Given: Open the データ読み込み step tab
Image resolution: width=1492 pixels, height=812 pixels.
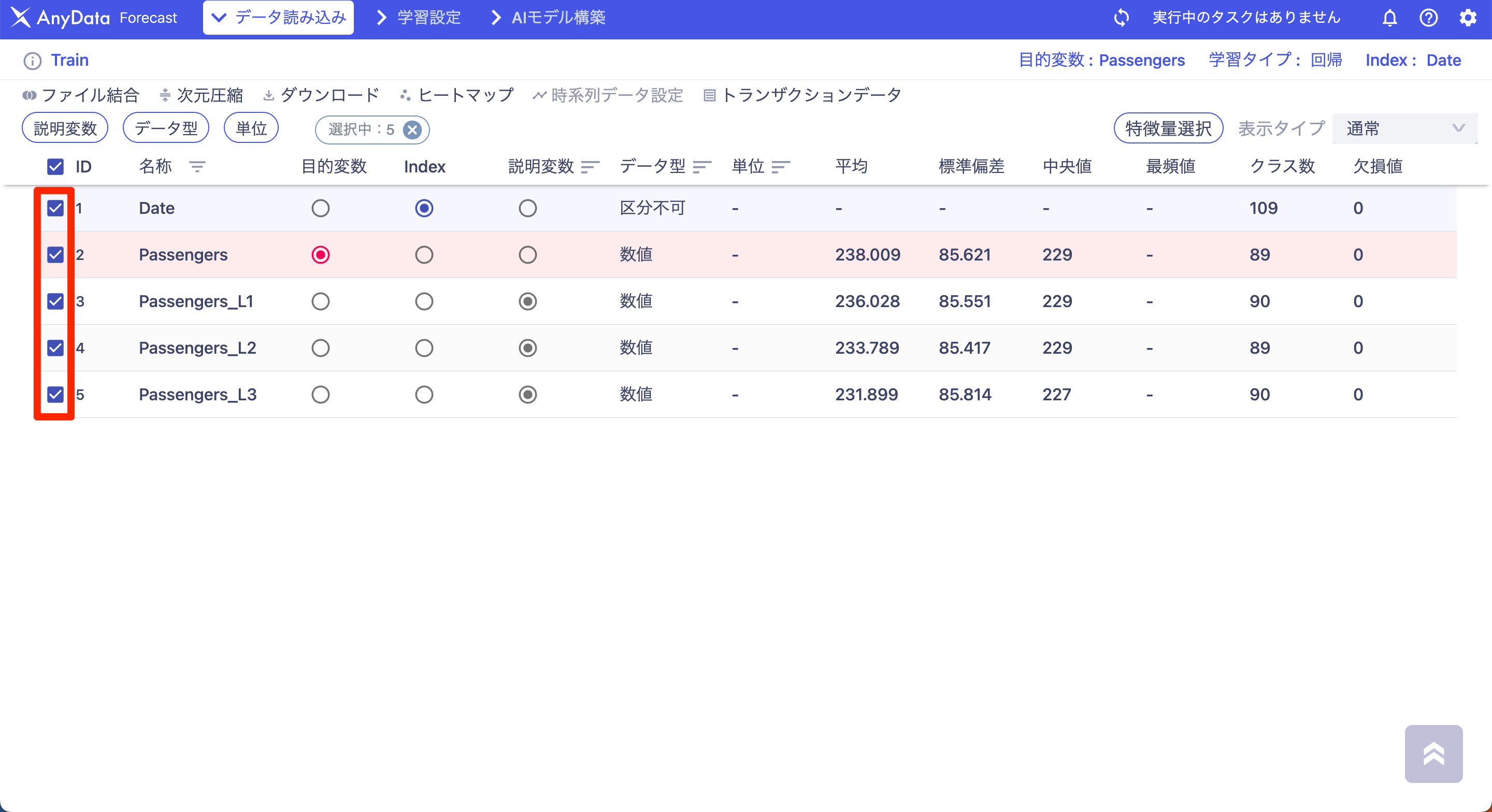Looking at the screenshot, I should pos(279,18).
